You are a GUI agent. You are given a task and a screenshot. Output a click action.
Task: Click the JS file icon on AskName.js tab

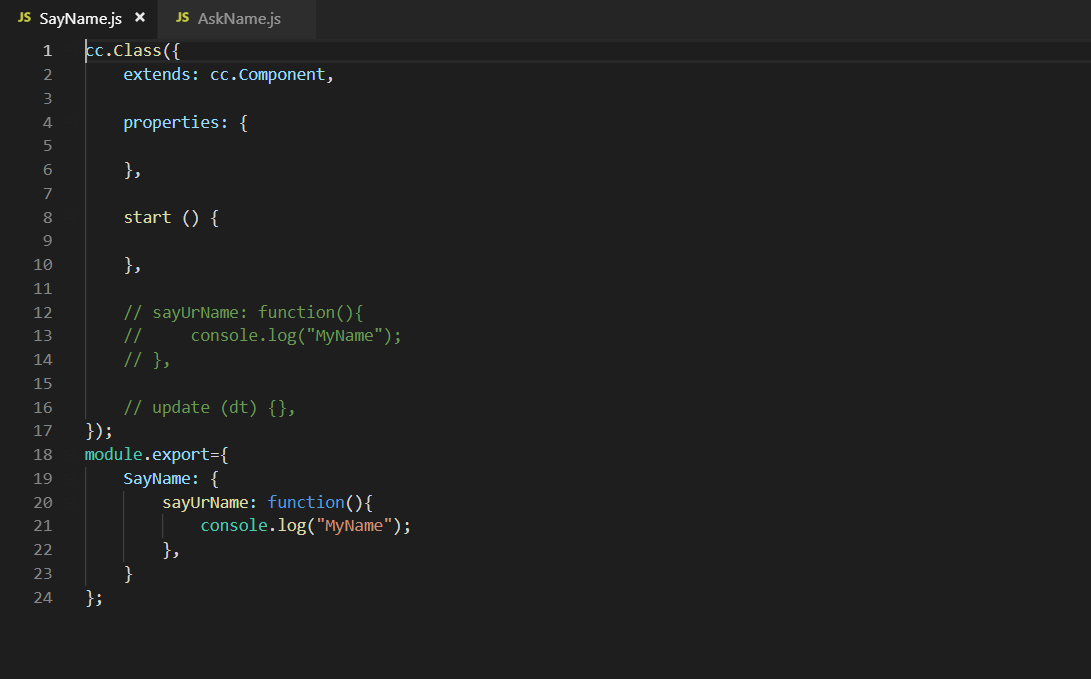click(x=183, y=19)
